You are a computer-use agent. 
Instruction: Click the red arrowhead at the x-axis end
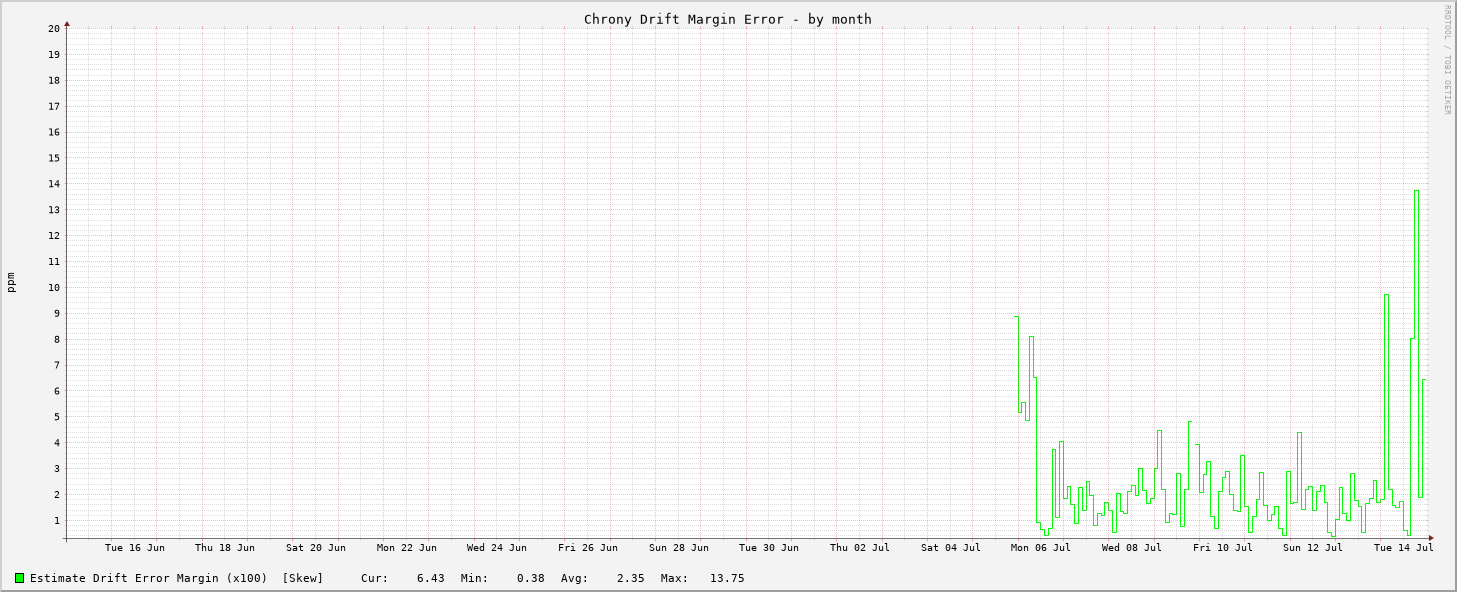(1431, 538)
